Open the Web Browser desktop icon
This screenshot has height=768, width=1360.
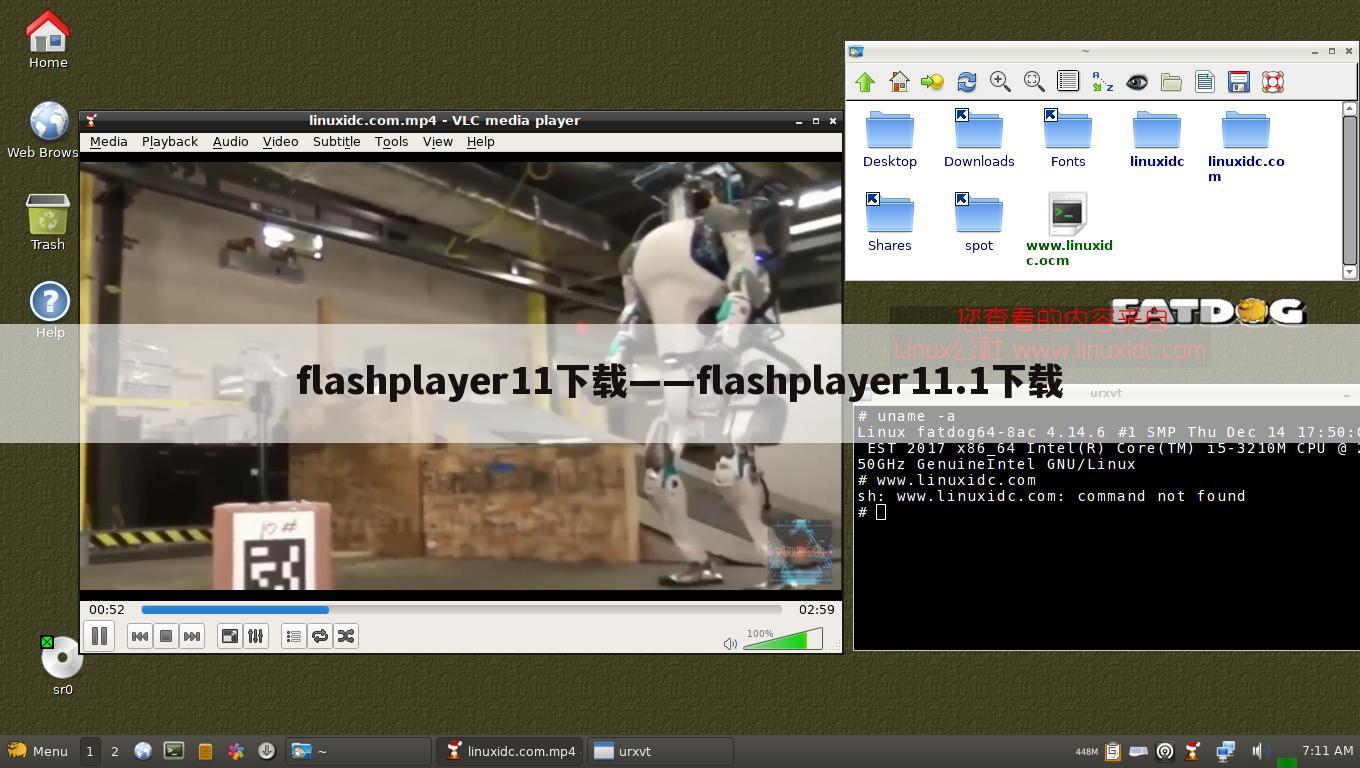47,130
